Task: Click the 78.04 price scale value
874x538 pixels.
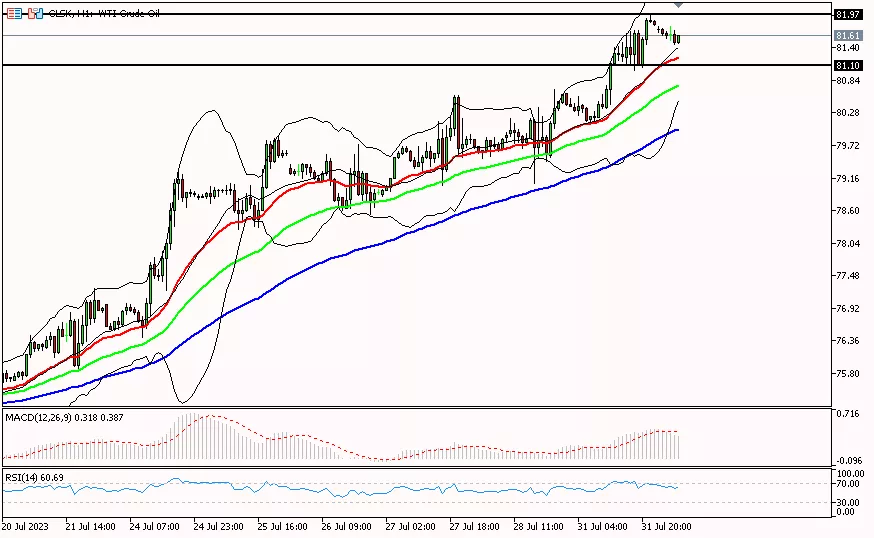Action: [848, 244]
